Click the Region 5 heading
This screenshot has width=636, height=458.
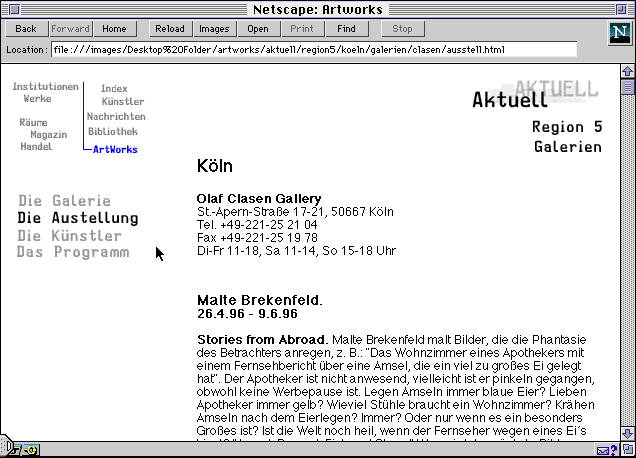567,127
